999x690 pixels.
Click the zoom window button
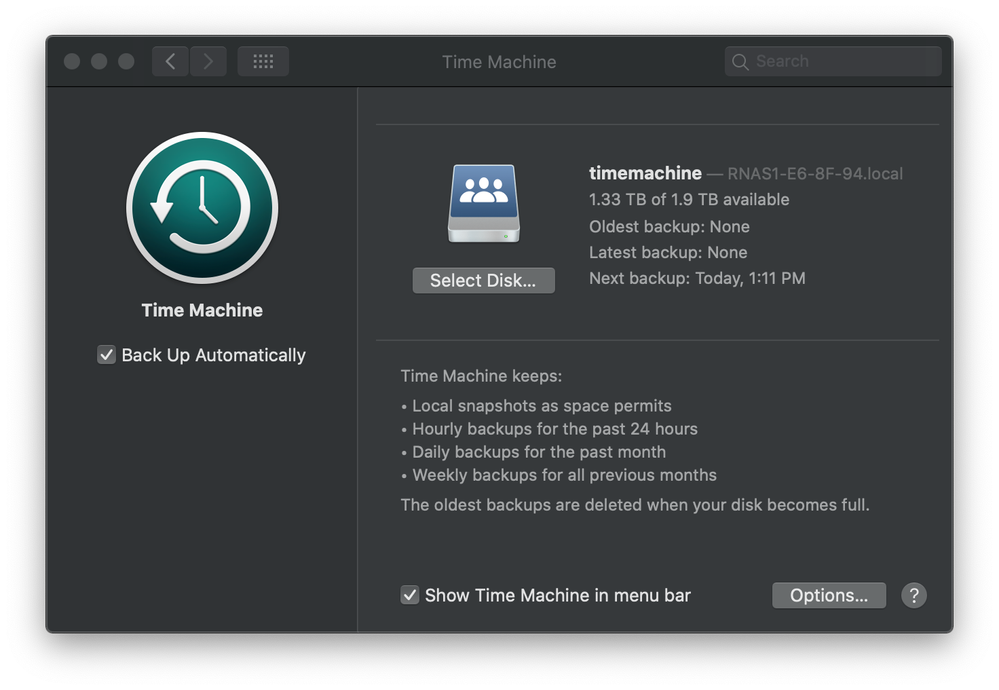click(x=126, y=61)
